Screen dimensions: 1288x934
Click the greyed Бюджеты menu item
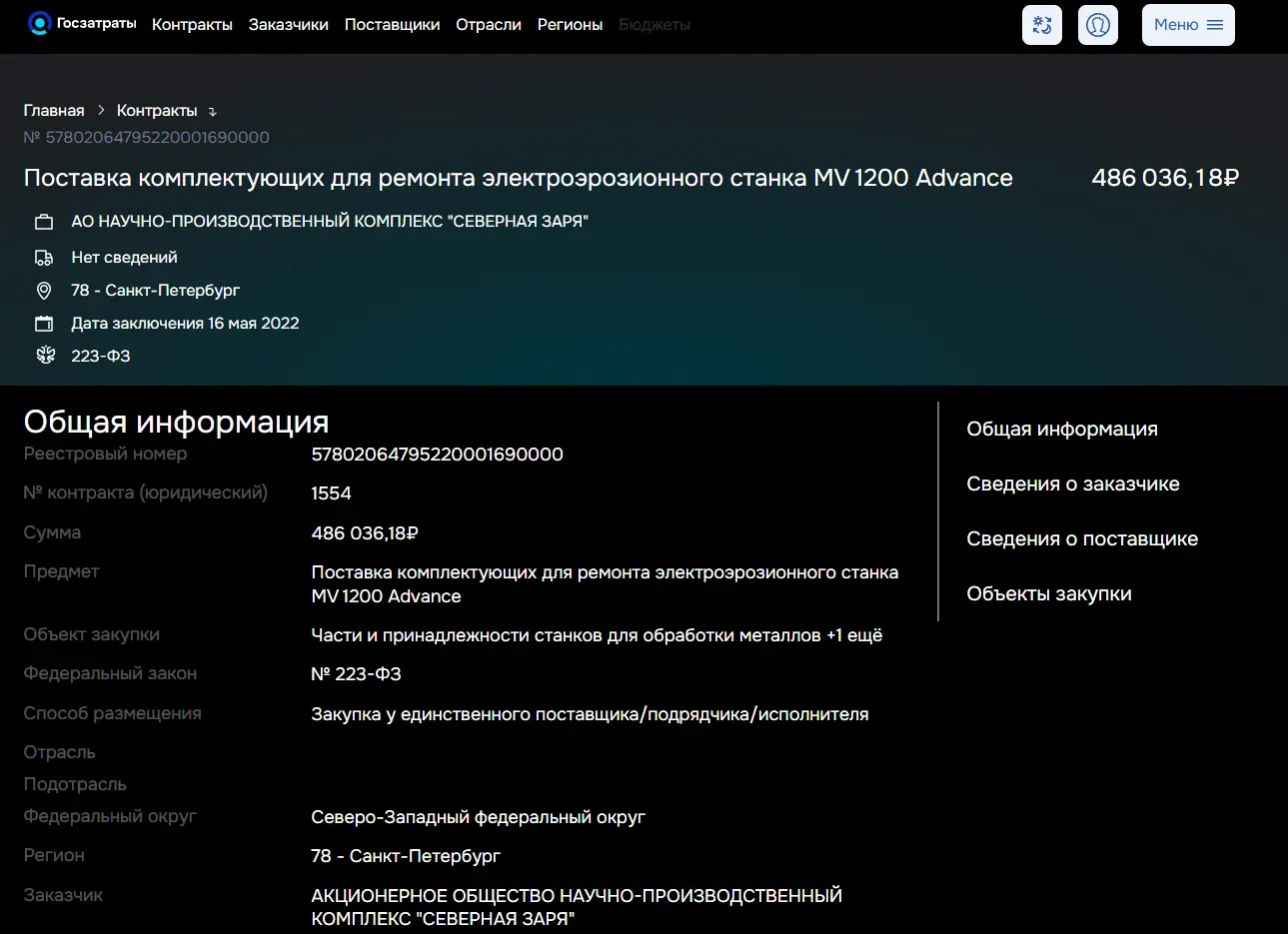(654, 25)
